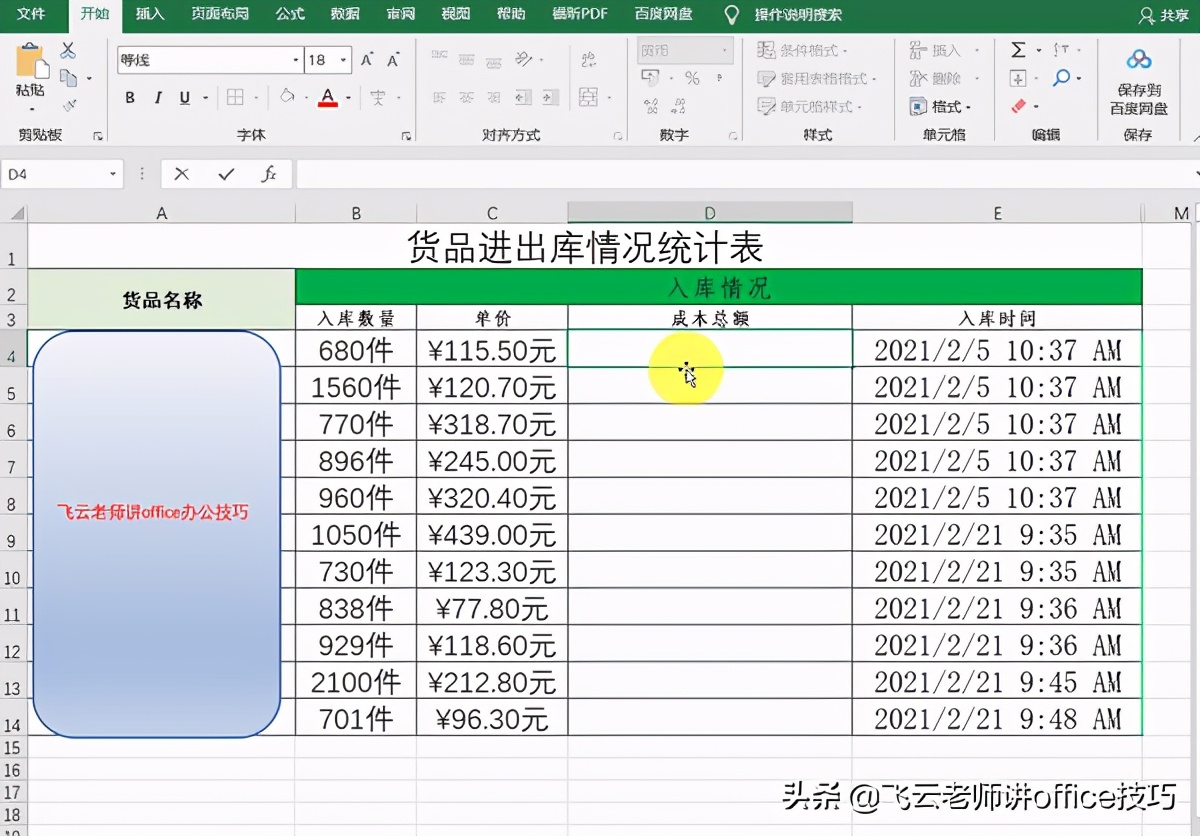Click the lightbulb tell-me search icon
Screen dimensions: 1200x836
click(732, 15)
